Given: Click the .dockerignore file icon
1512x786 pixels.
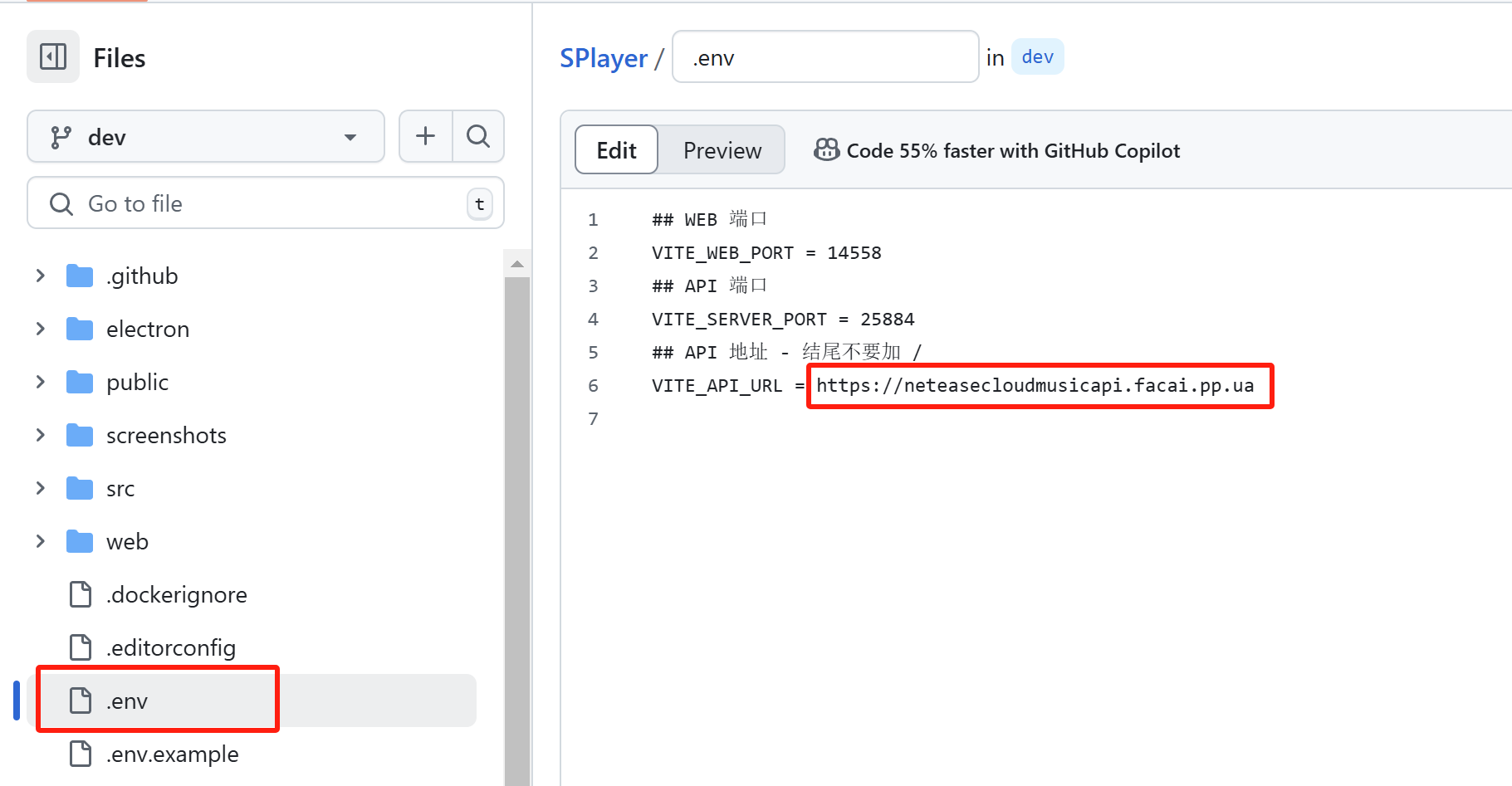Looking at the screenshot, I should [81, 594].
